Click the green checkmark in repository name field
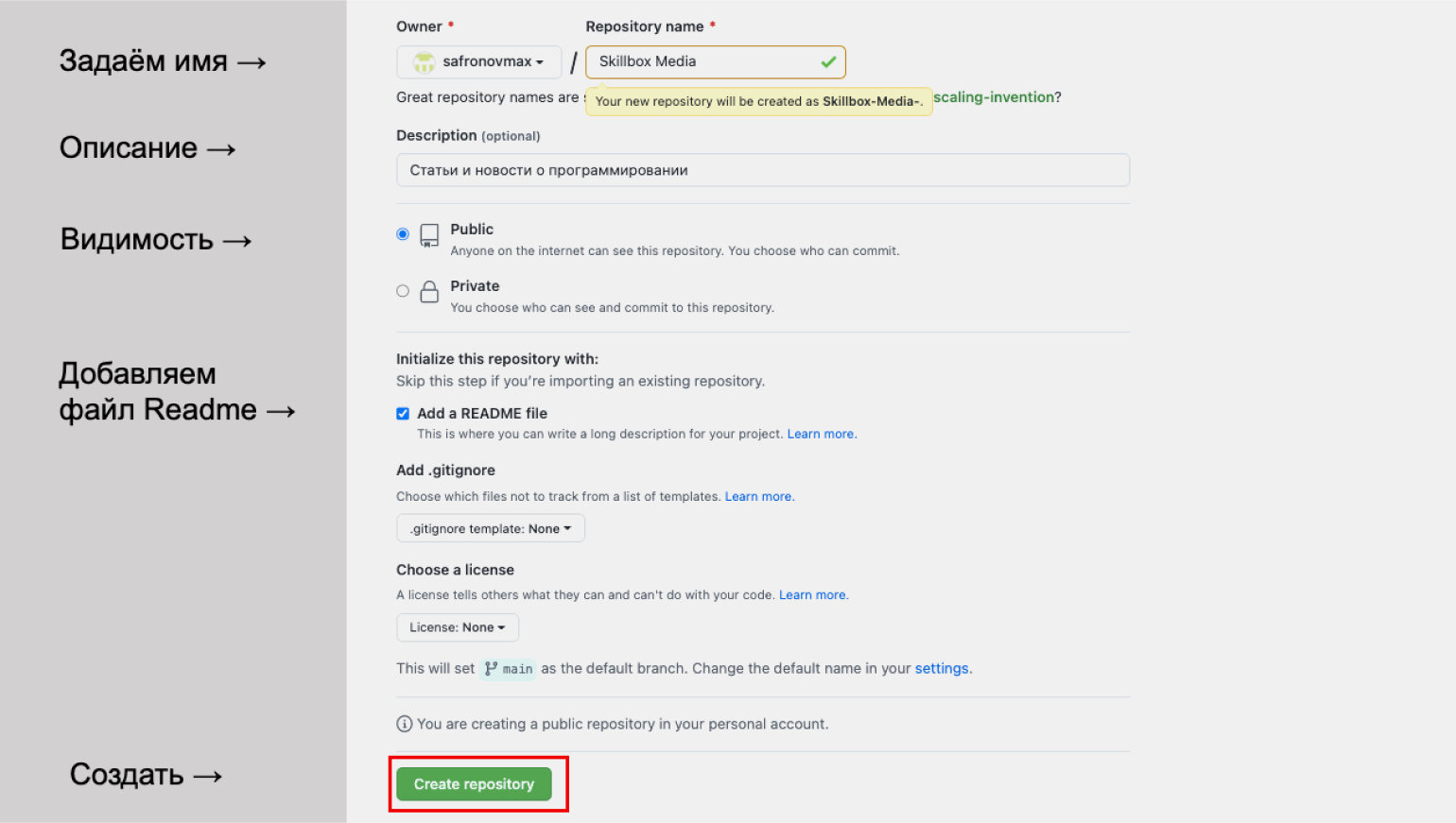Viewport: 1456px width, 823px height. [828, 62]
